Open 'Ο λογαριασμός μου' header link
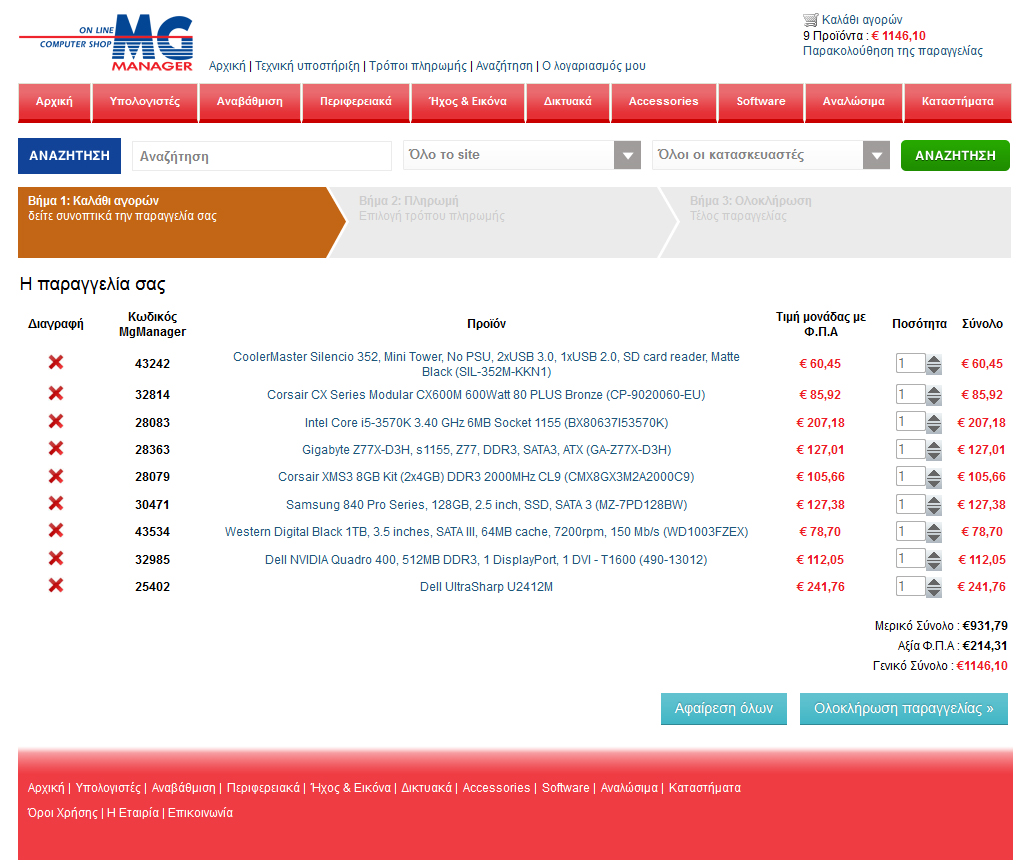The image size is (1024, 868). (x=594, y=66)
